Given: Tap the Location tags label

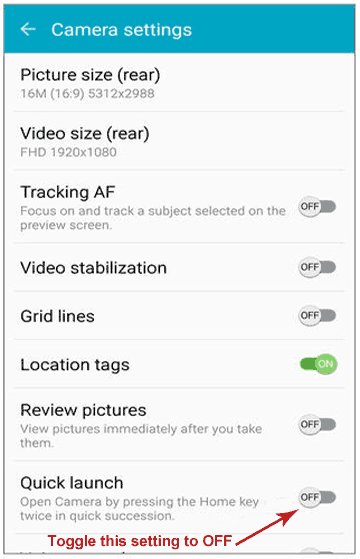Looking at the screenshot, I should pos(75,365).
